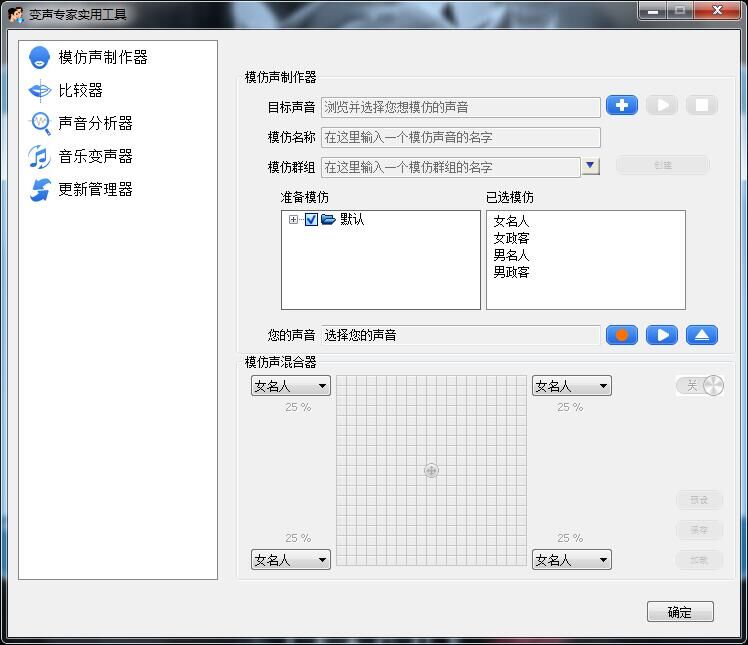This screenshot has height=645, width=748.
Task: Click the blue eject-style button for 您的声音
Action: pyautogui.click(x=702, y=335)
